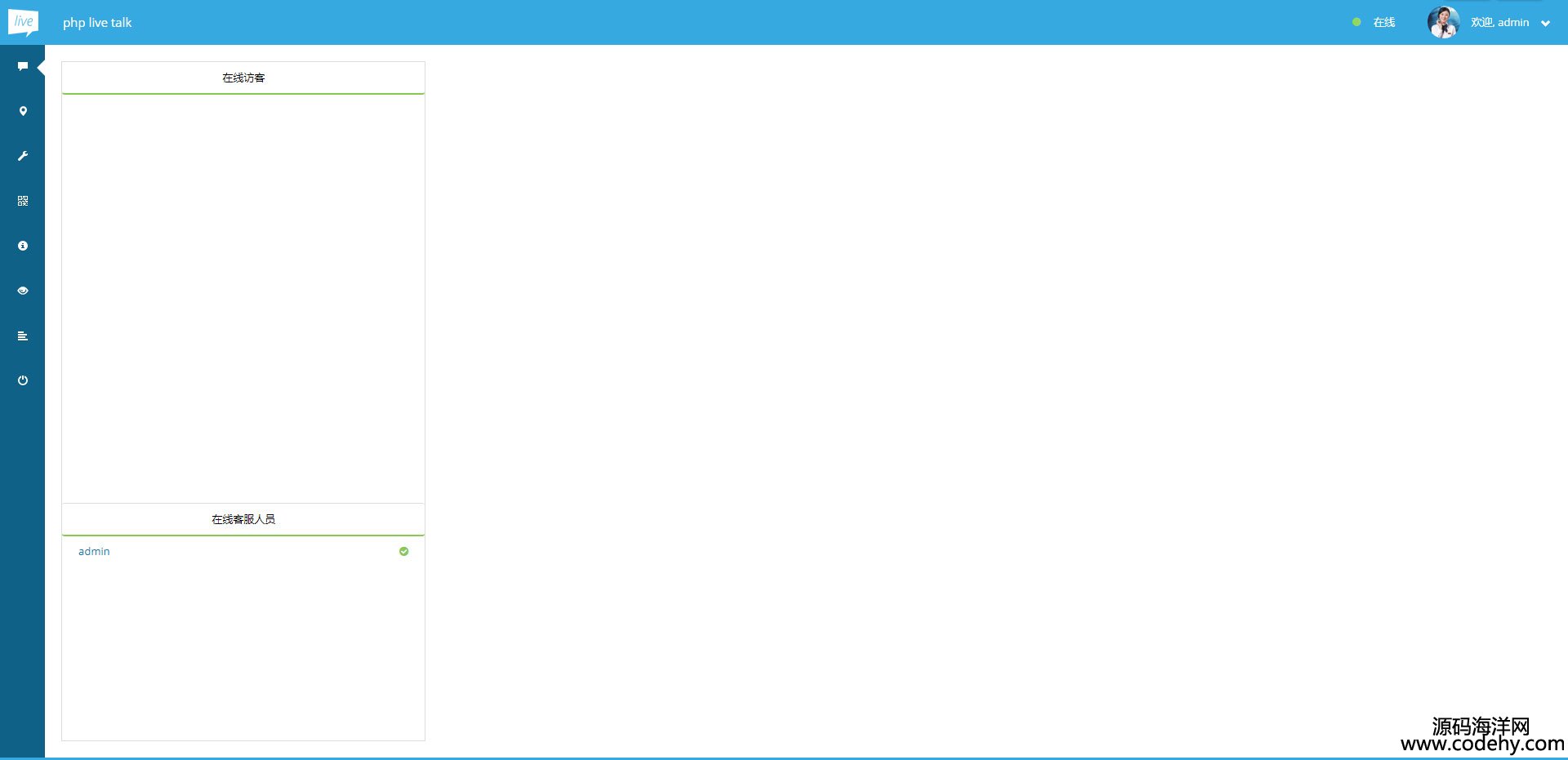Click the admin avatar picture

1443,22
